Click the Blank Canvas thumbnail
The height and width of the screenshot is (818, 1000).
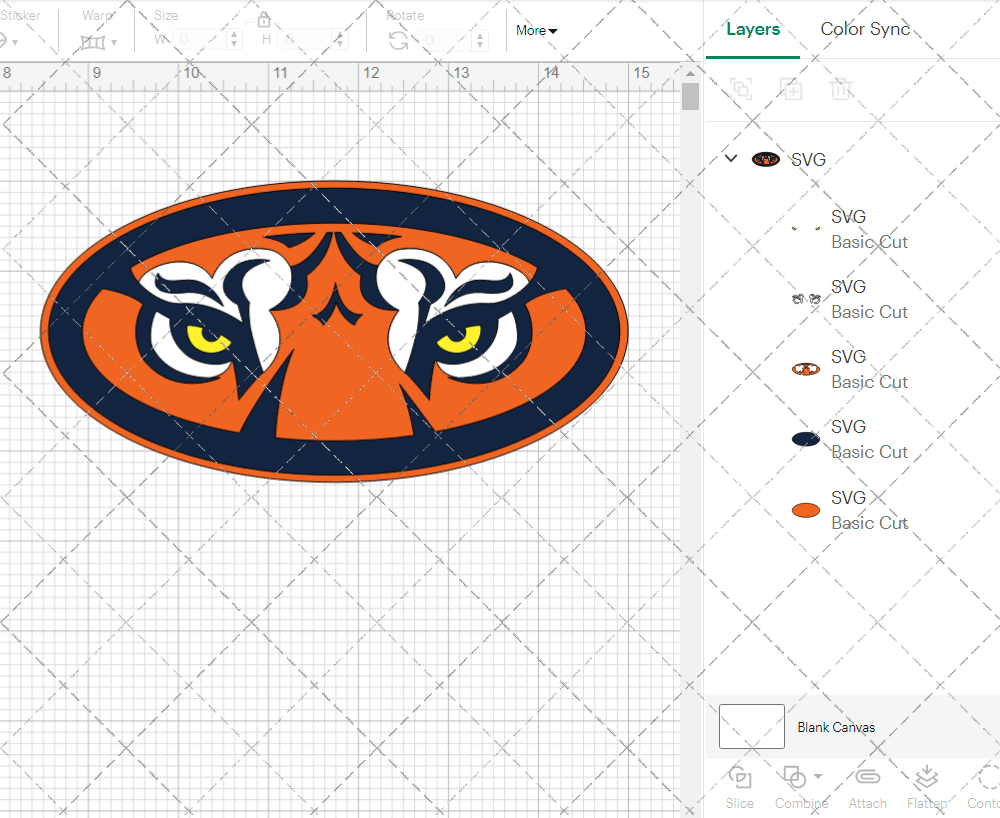point(751,726)
